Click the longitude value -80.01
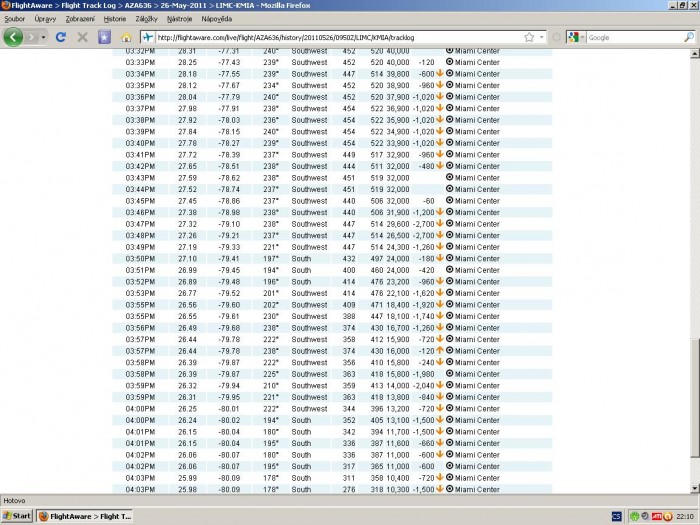Viewport: 700px width, 525px height. point(229,409)
